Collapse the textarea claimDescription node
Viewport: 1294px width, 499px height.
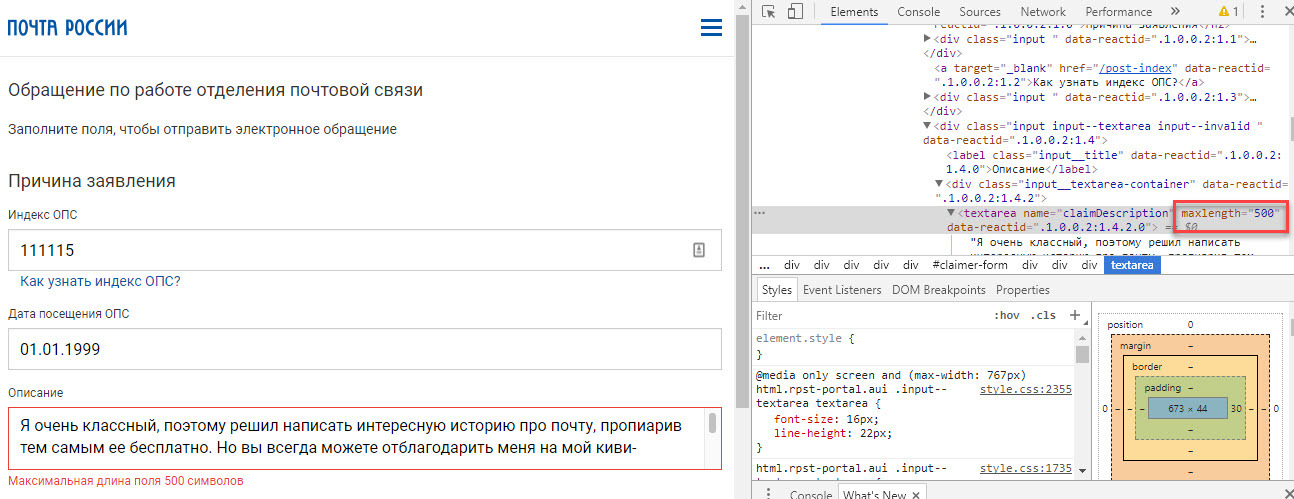[951, 213]
